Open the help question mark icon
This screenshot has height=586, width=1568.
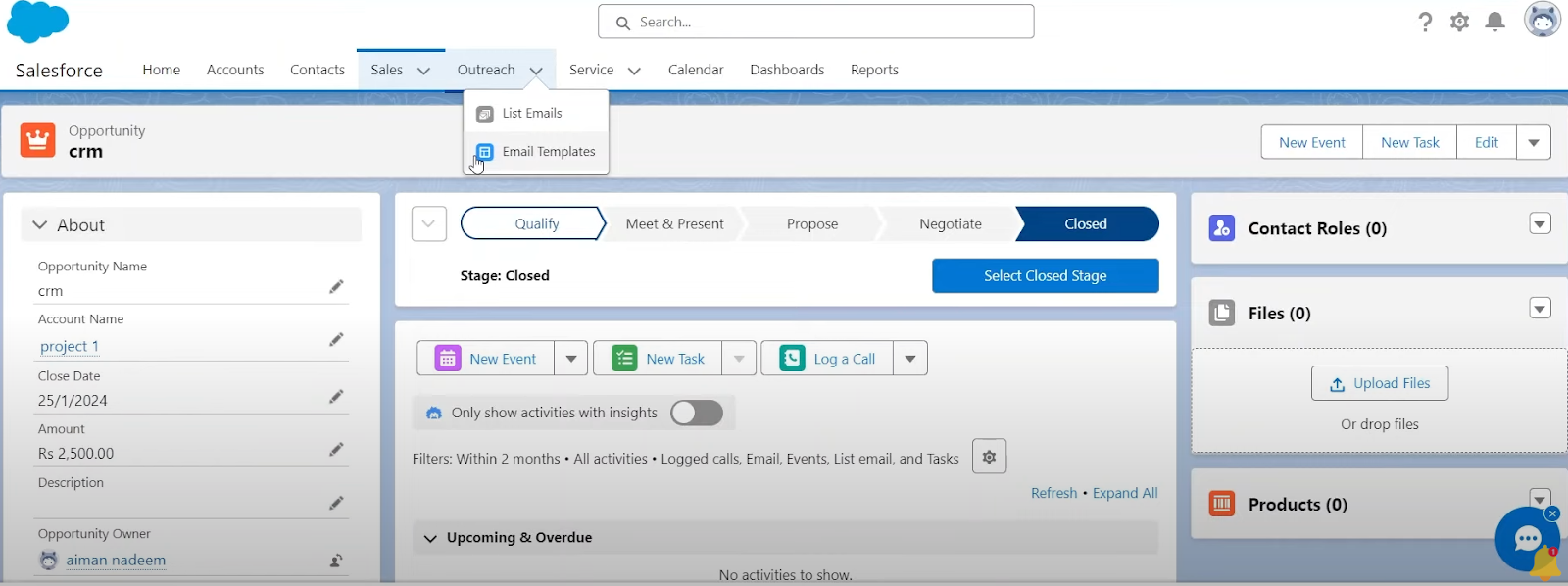(x=1425, y=22)
